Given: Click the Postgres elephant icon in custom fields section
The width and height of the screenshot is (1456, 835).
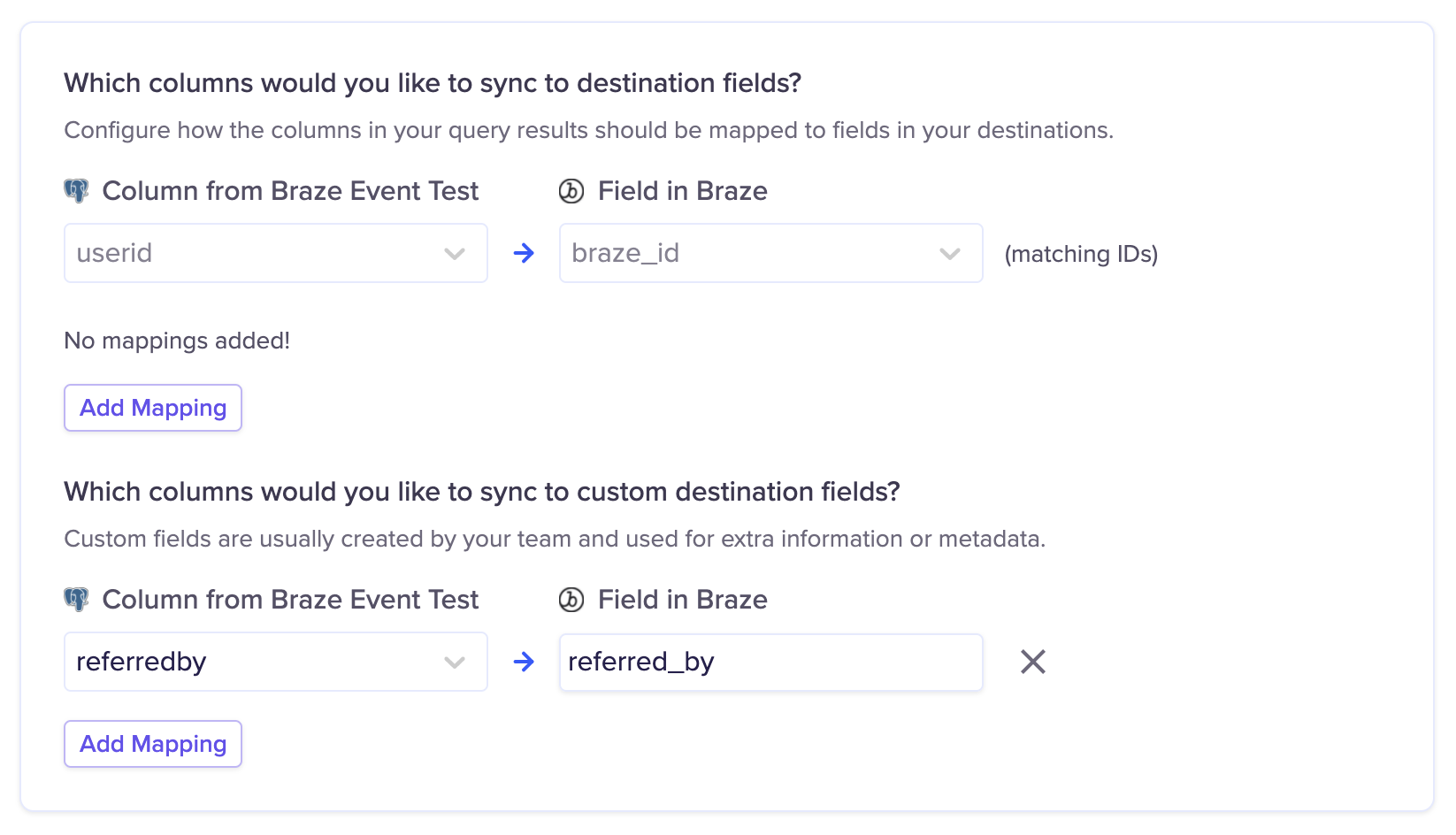Looking at the screenshot, I should 77,600.
